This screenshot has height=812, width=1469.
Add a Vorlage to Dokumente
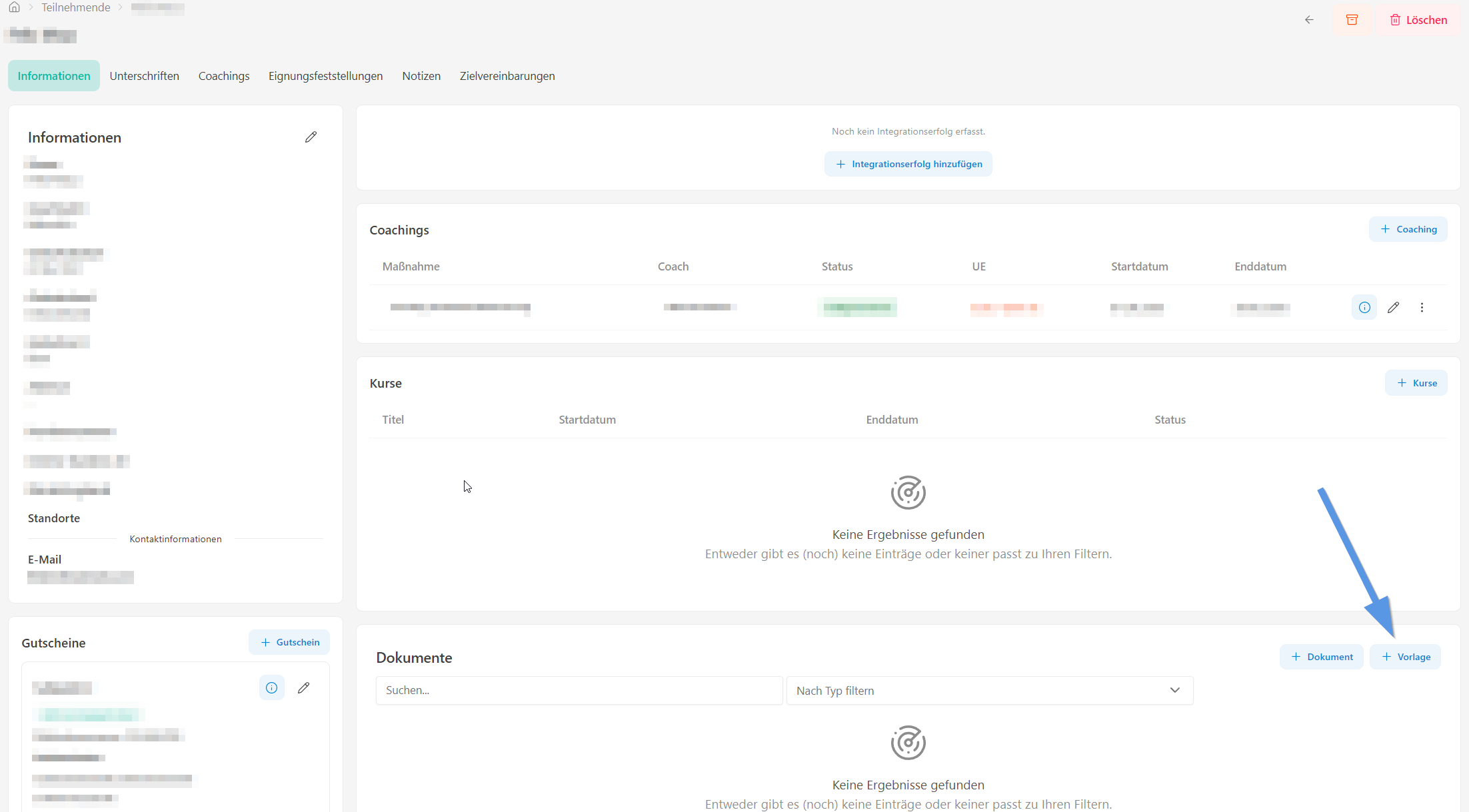[x=1405, y=657]
